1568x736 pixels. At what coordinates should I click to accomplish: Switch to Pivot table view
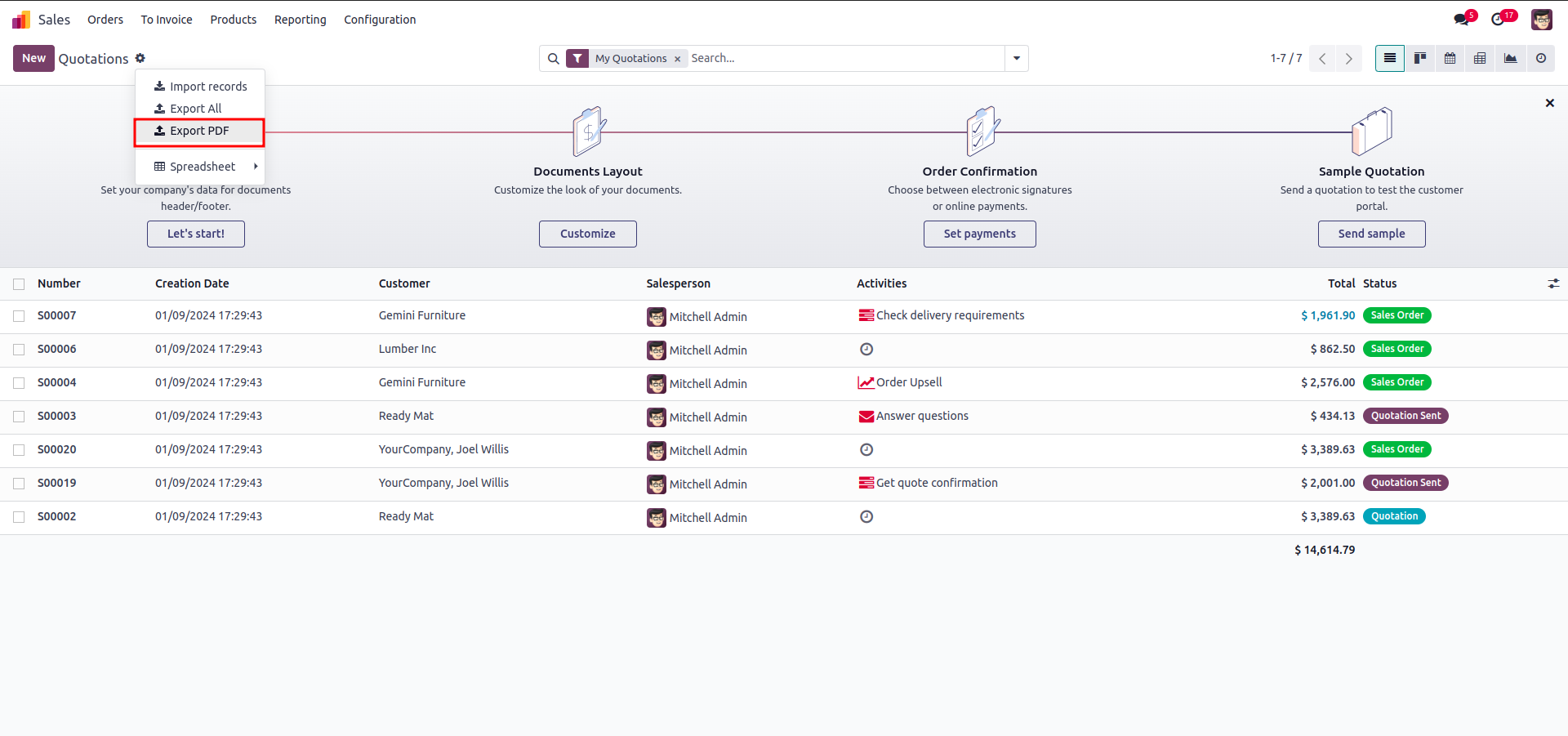click(1480, 58)
